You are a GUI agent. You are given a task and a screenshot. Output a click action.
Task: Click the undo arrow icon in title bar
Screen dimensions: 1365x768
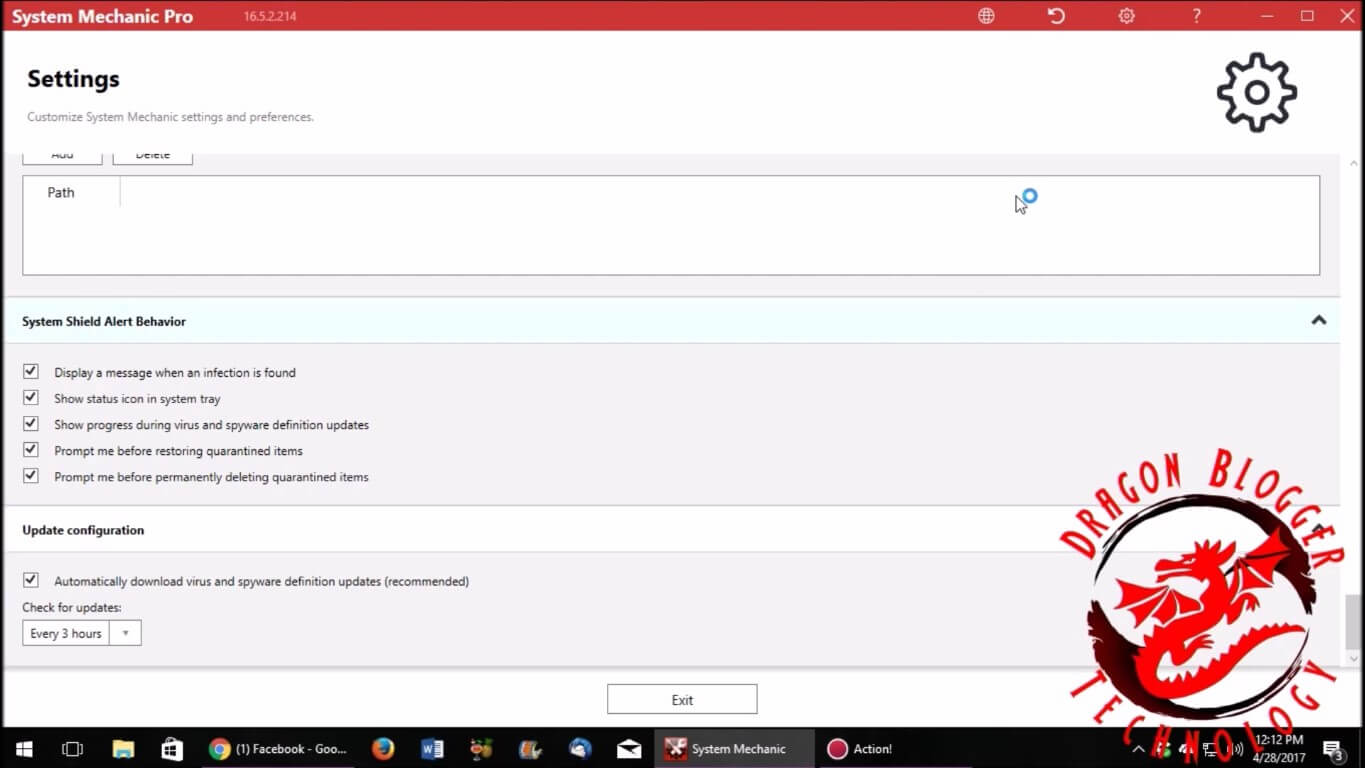tap(1056, 16)
